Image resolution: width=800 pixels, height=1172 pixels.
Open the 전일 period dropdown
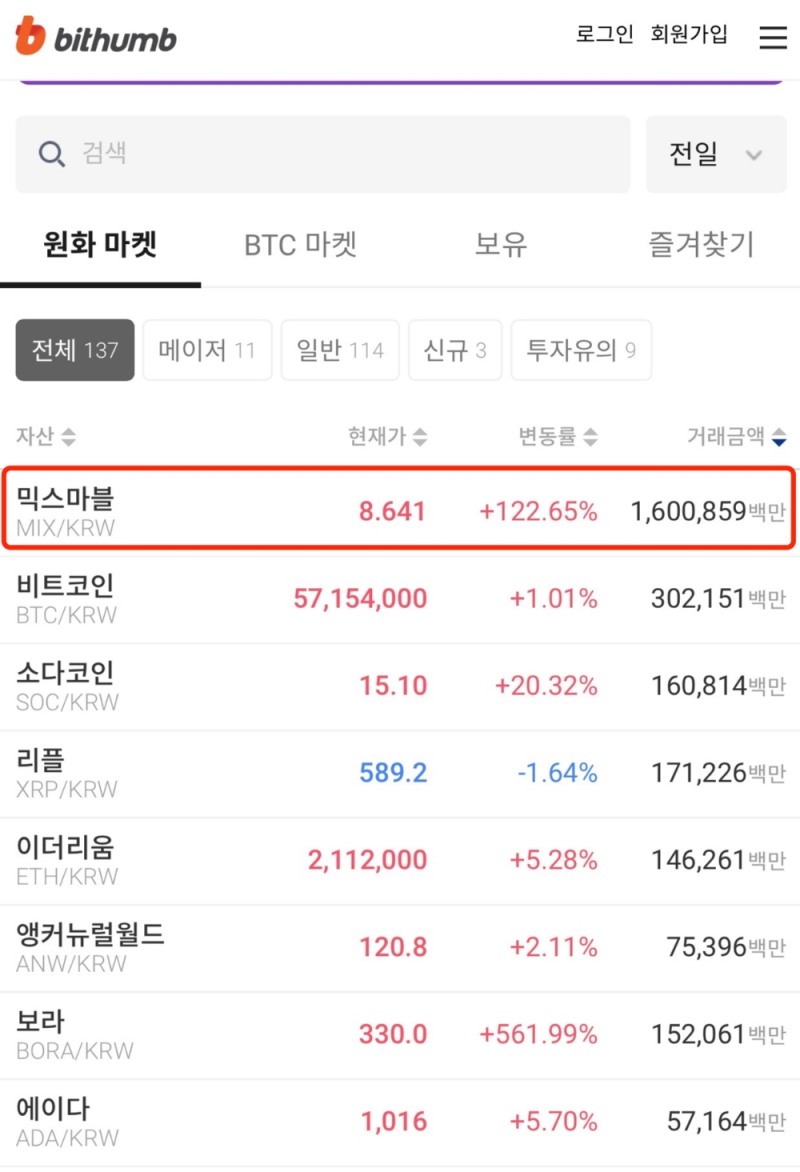coord(715,154)
